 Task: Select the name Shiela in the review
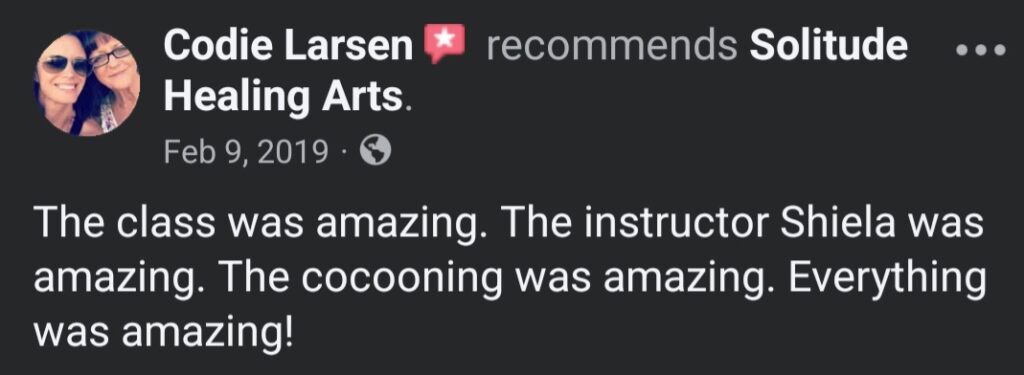coord(839,223)
